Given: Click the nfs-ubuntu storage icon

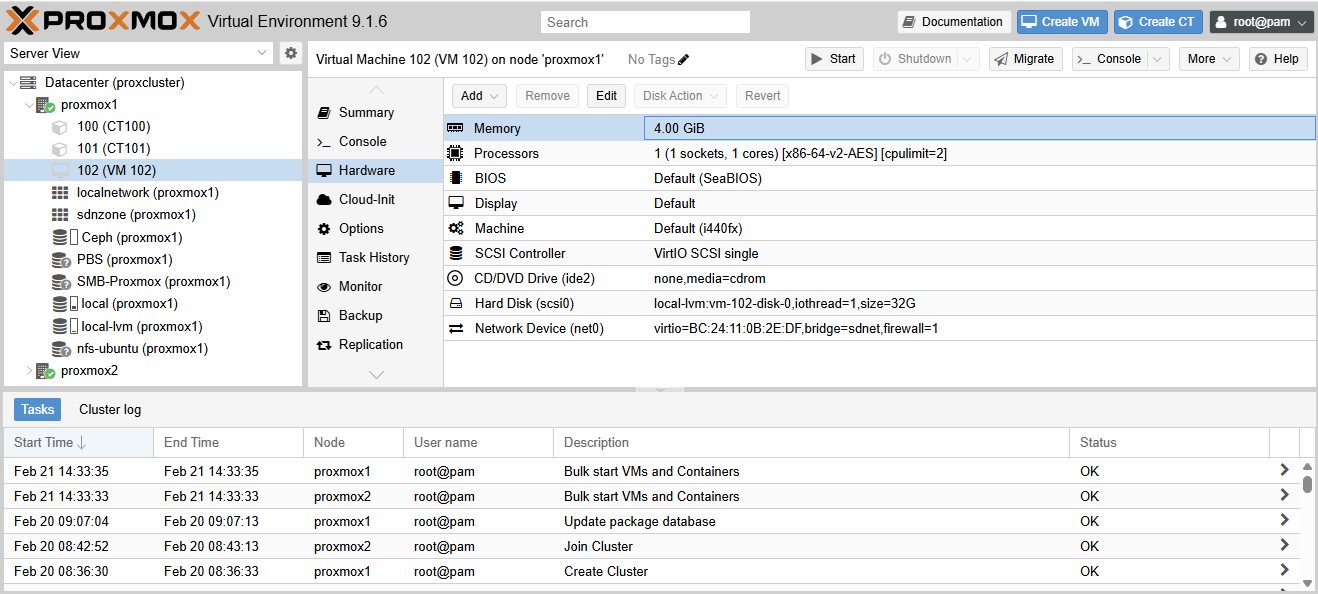Looking at the screenshot, I should pyautogui.click(x=61, y=349).
